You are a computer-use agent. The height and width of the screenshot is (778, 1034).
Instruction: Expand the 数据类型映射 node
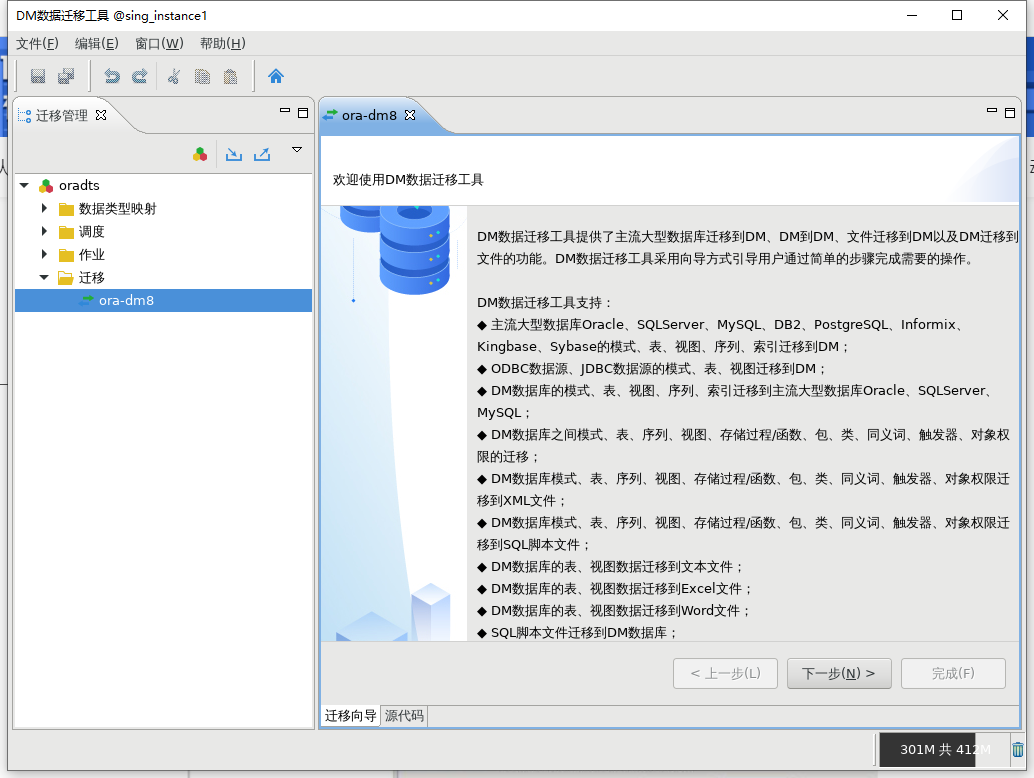coord(44,208)
